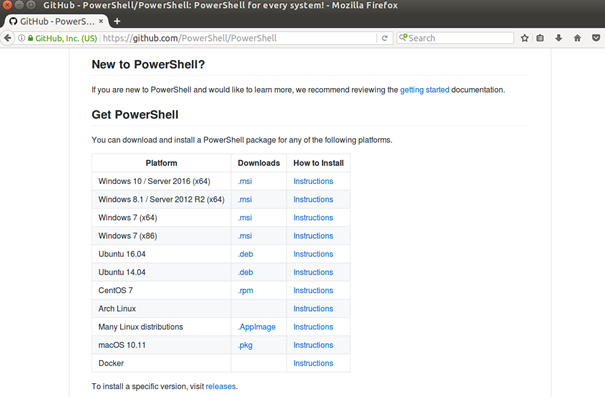Click the github.com URL address bar
The image size is (605, 397).
point(239,38)
